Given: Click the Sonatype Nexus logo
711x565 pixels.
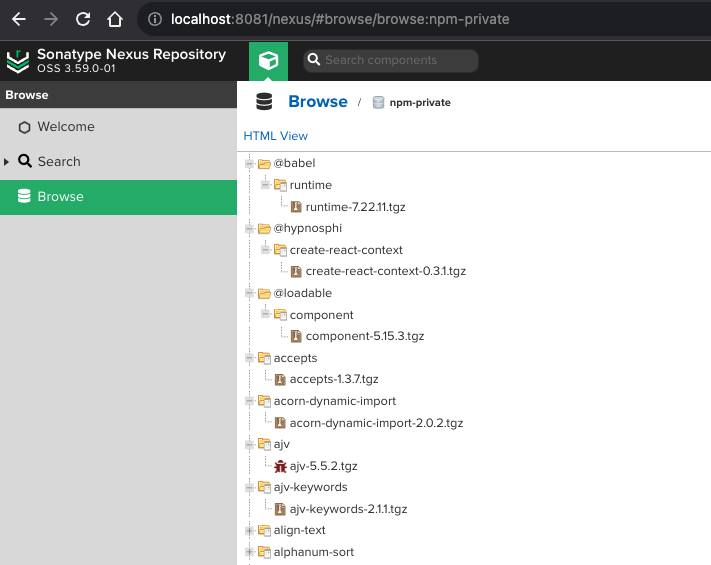Looking at the screenshot, I should point(18,61).
